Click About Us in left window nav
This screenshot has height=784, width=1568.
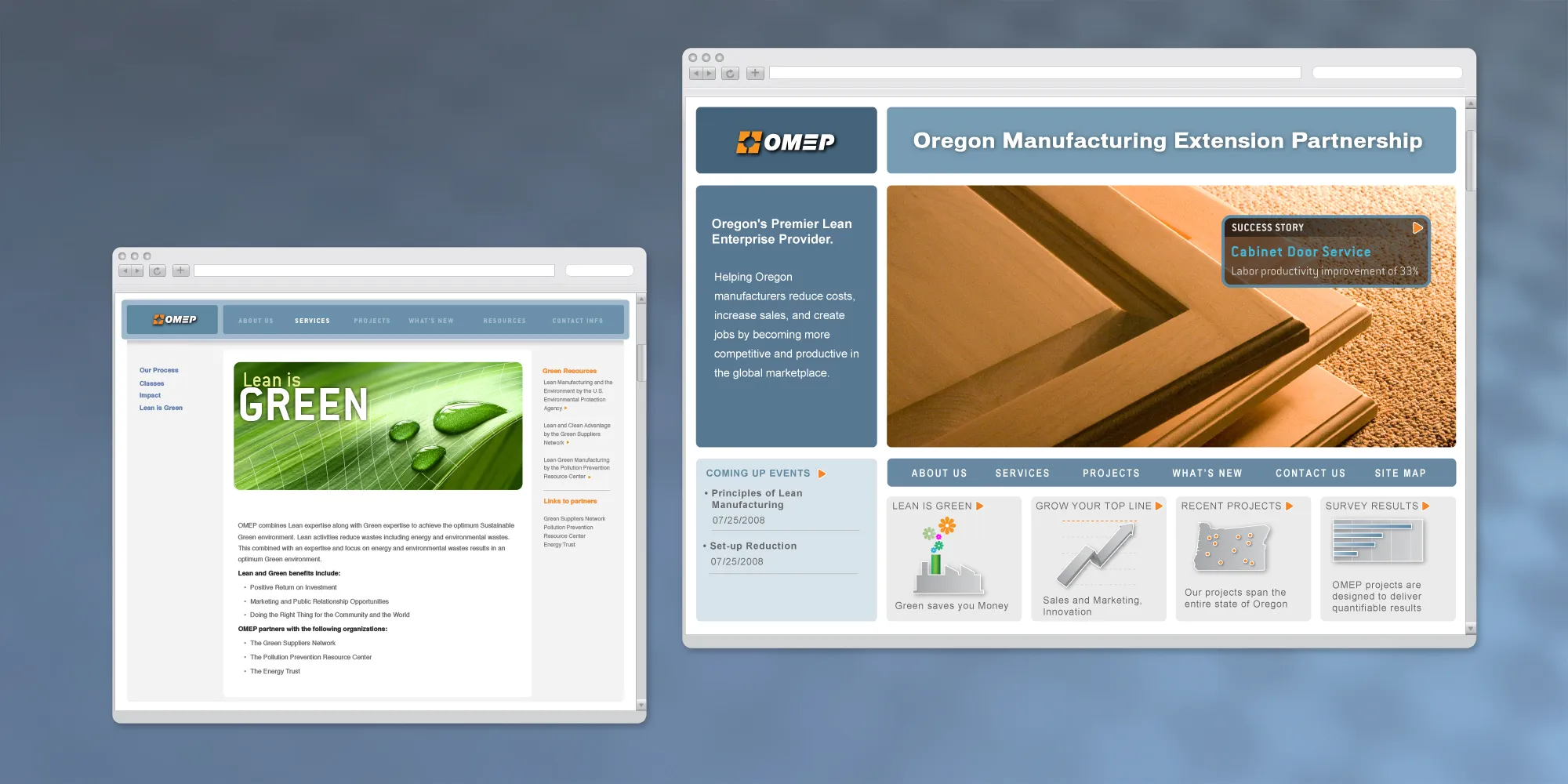(x=256, y=321)
